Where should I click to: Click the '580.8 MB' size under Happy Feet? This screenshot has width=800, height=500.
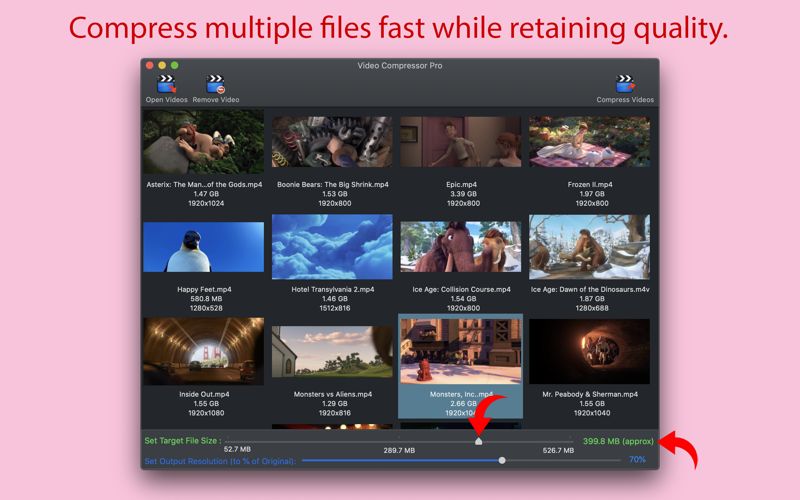(x=206, y=299)
